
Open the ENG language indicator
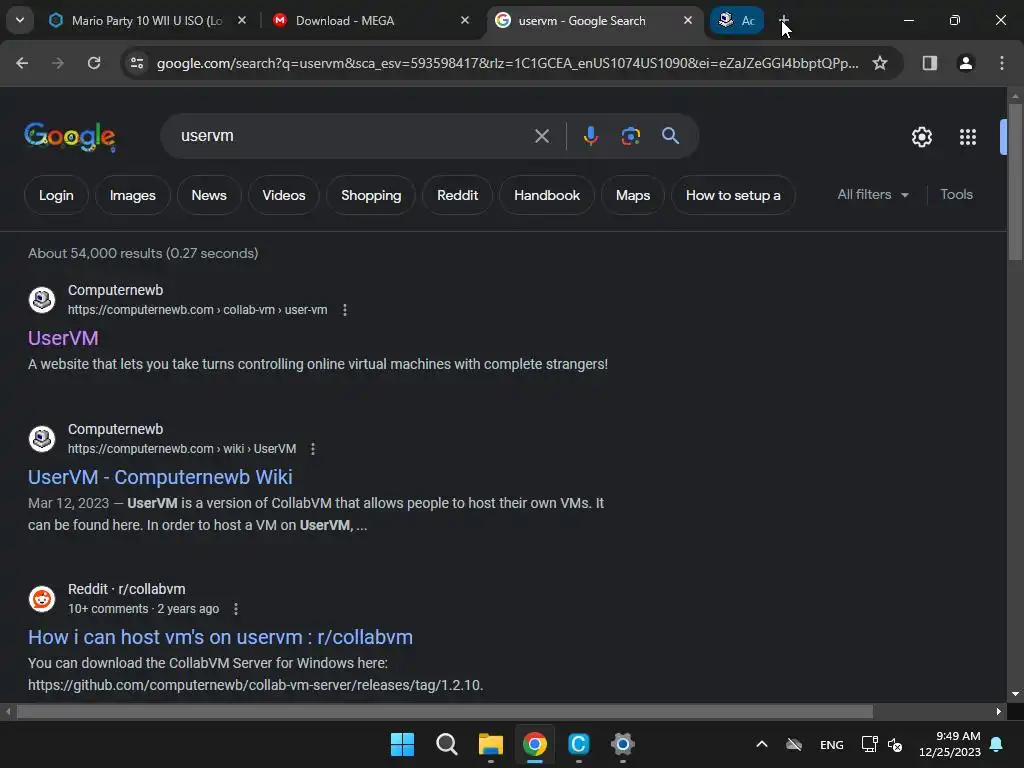[x=831, y=745]
